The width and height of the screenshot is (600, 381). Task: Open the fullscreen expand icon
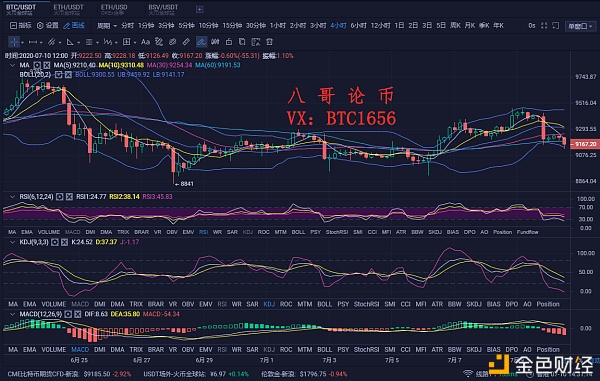click(x=544, y=26)
